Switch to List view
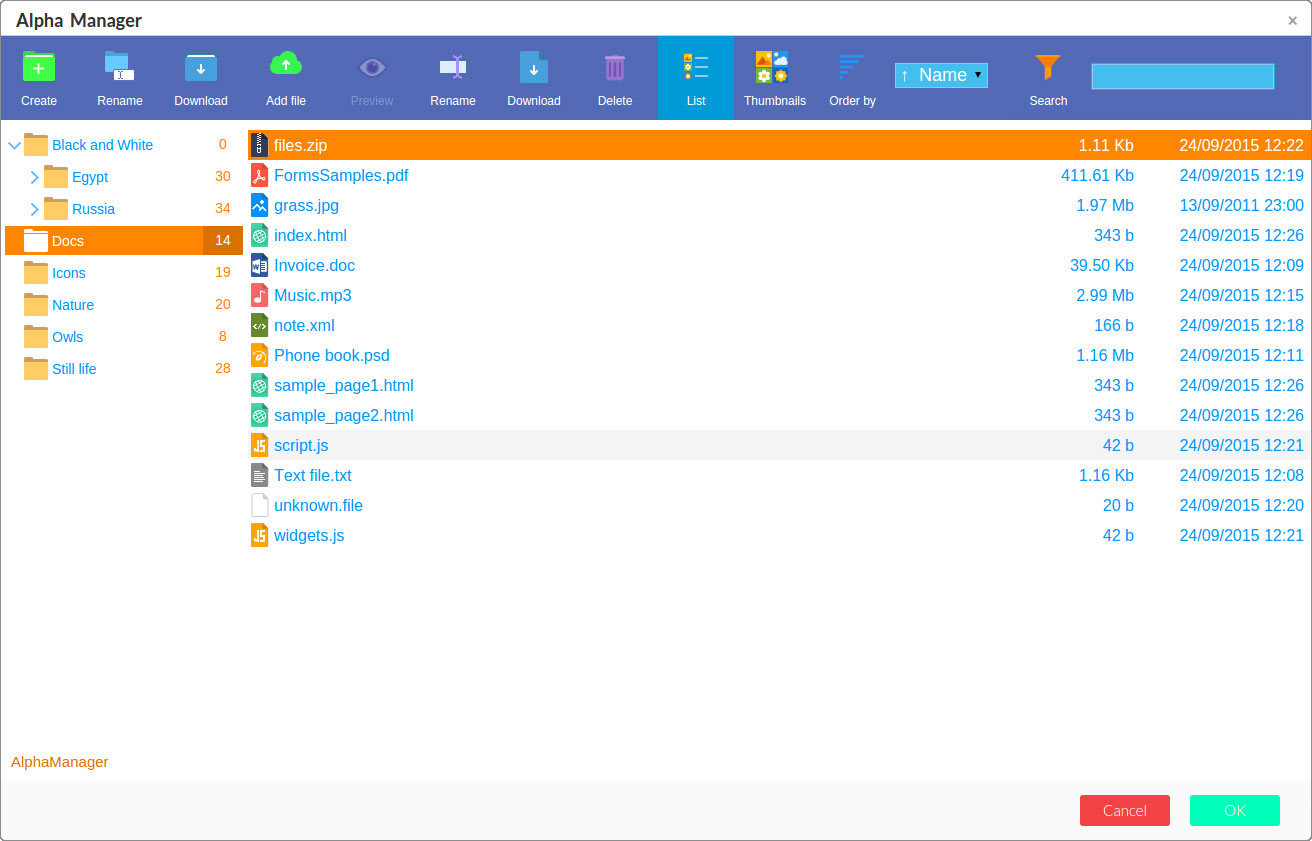The width and height of the screenshot is (1312, 841). tap(695, 68)
